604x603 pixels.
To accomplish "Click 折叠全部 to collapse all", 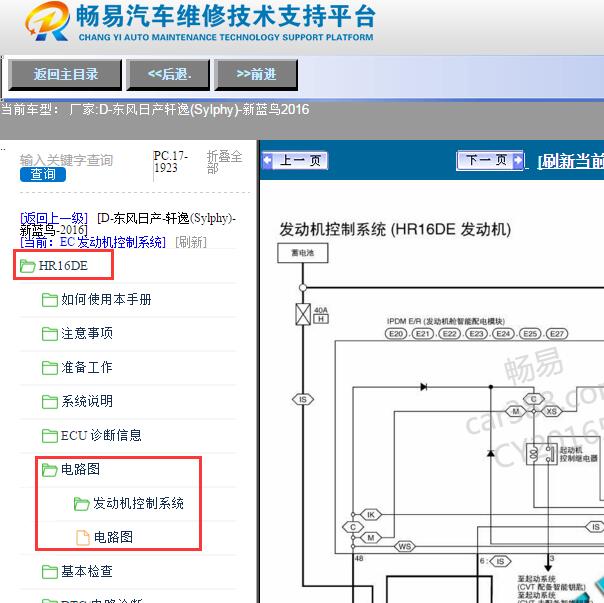I will [x=224, y=162].
